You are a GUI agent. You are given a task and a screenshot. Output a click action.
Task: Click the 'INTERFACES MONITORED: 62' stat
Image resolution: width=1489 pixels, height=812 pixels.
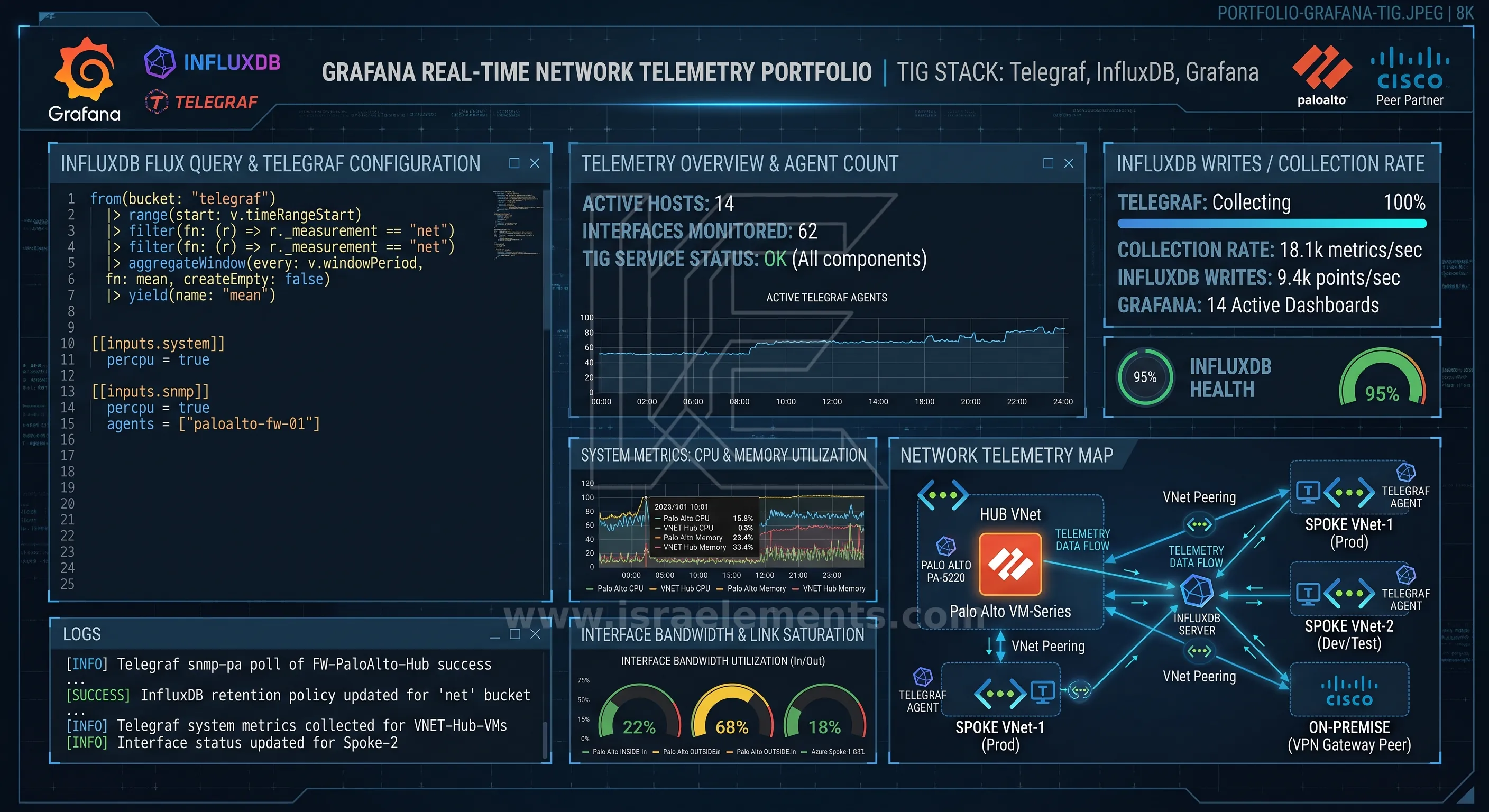pyautogui.click(x=700, y=231)
